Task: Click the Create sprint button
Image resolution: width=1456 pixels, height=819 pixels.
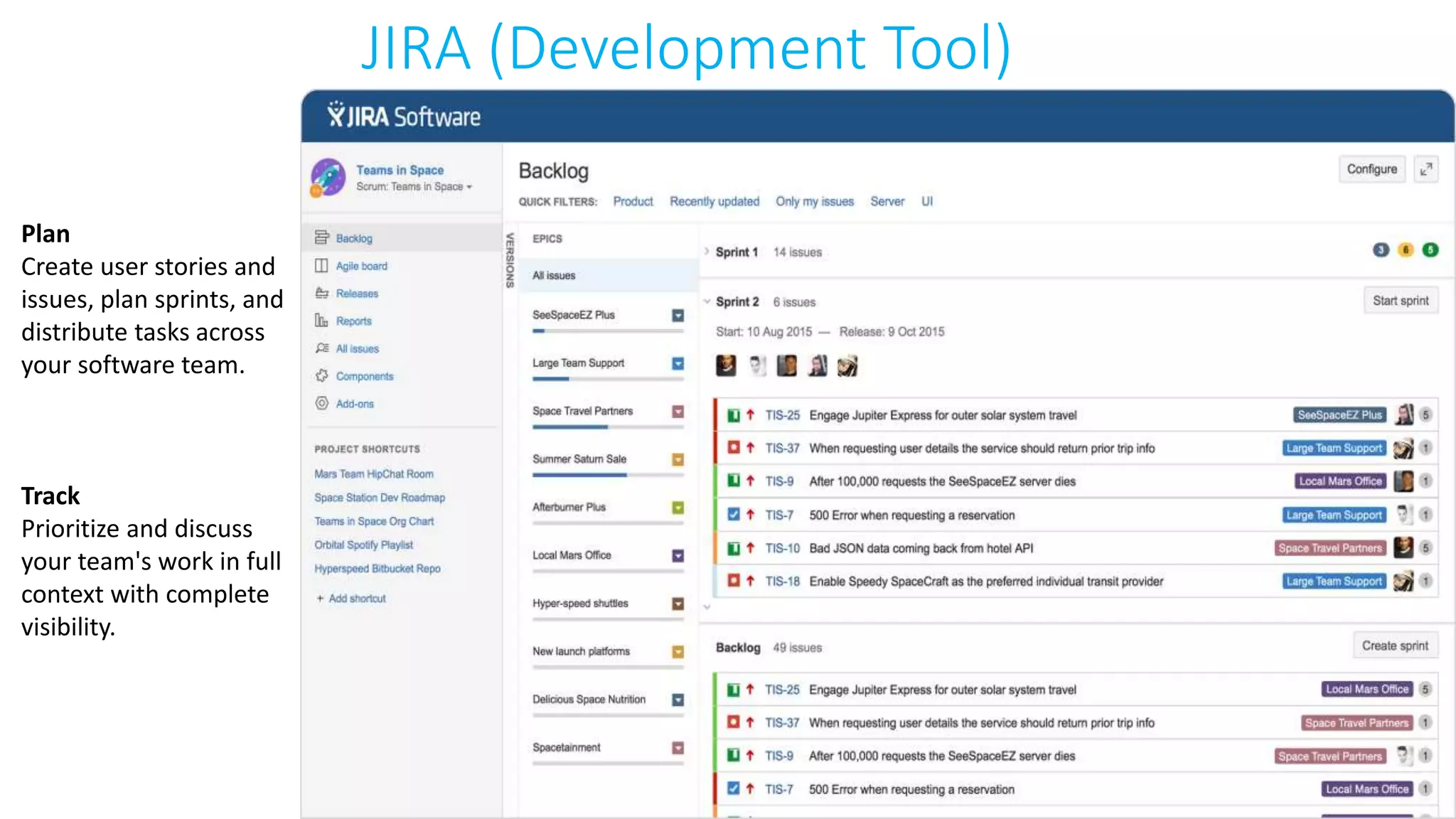Action: click(x=1395, y=646)
